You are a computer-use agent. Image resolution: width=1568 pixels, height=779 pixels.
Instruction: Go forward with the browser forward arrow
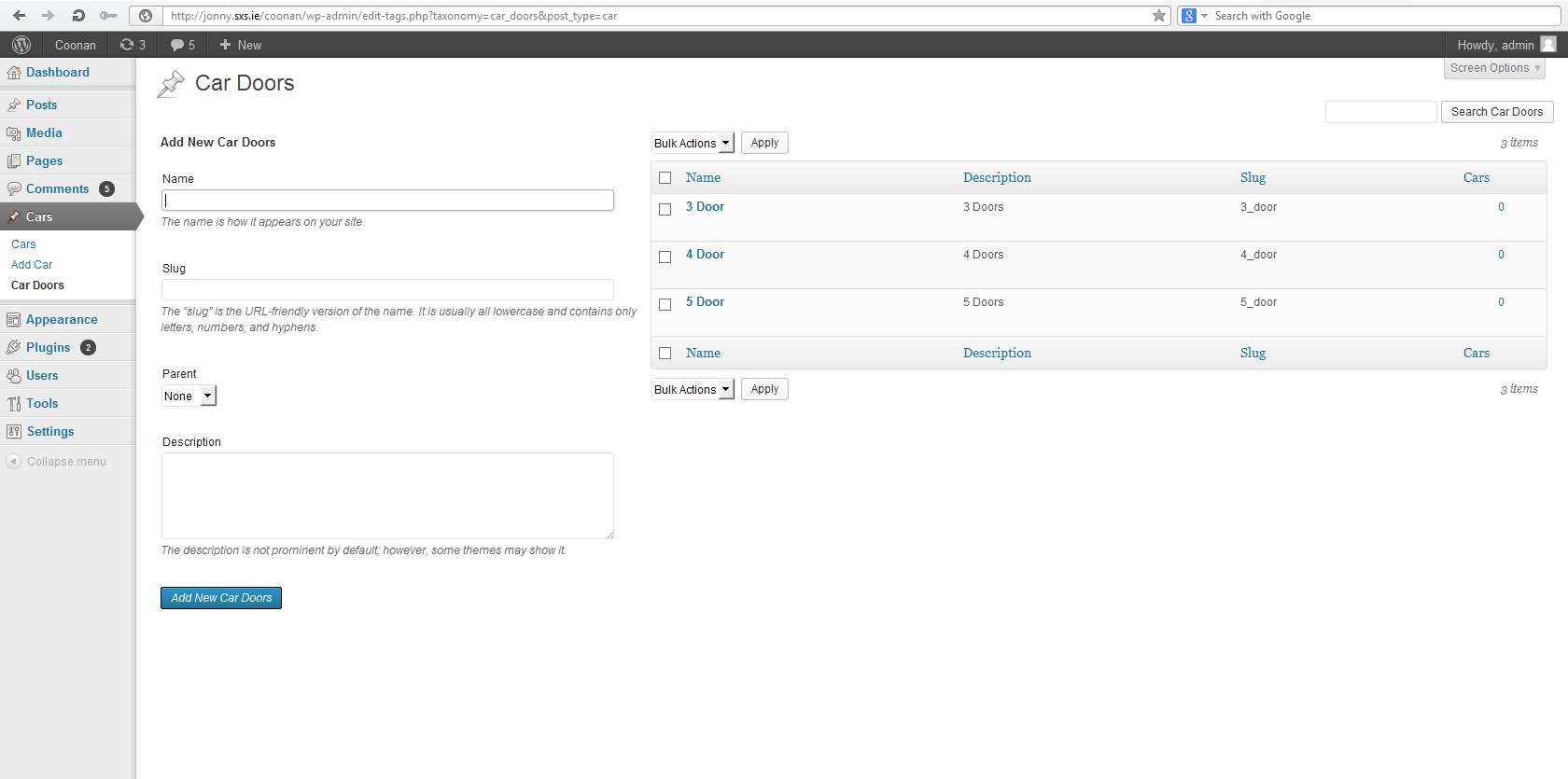click(x=49, y=16)
